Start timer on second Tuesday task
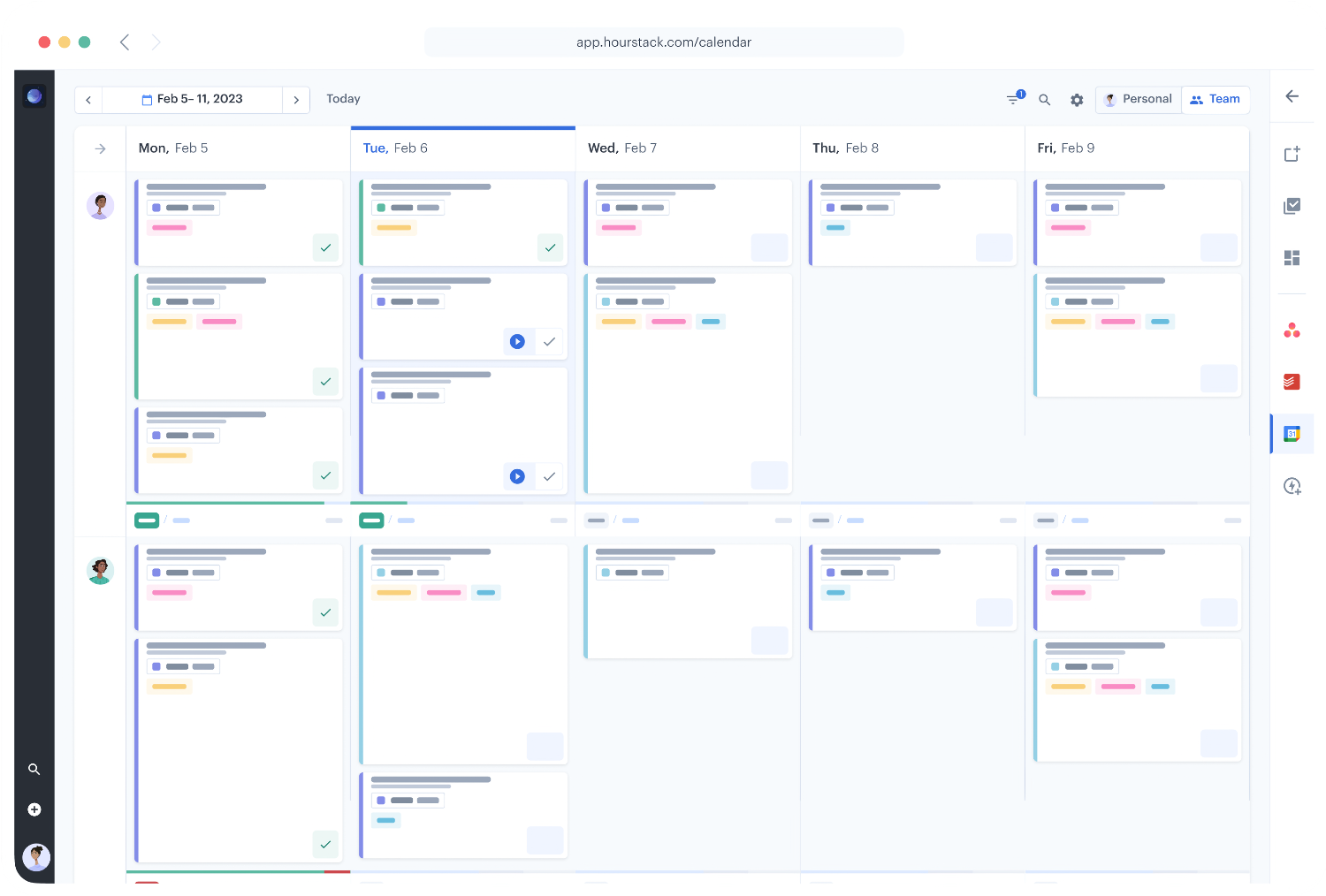The width and height of the screenshot is (1326, 896). [x=518, y=342]
